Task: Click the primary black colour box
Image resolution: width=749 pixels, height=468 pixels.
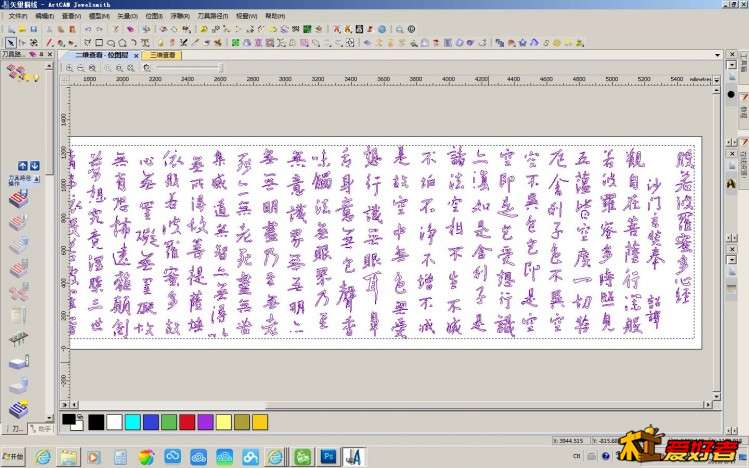Action: (x=69, y=419)
